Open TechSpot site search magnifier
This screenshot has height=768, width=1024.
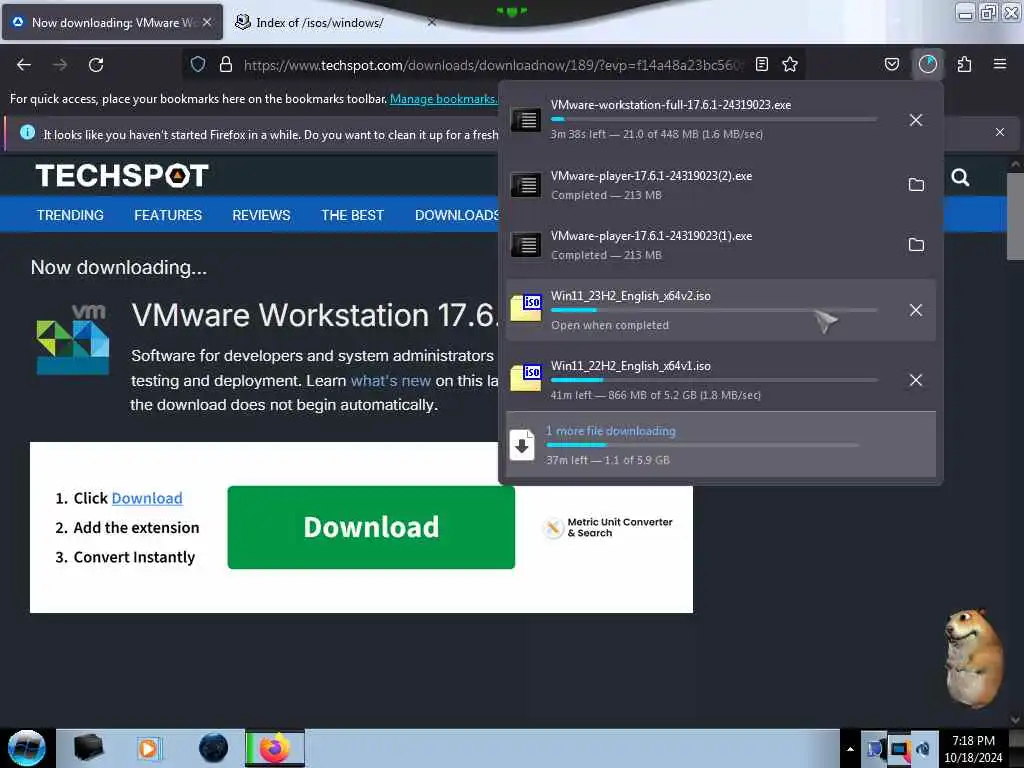[x=960, y=177]
